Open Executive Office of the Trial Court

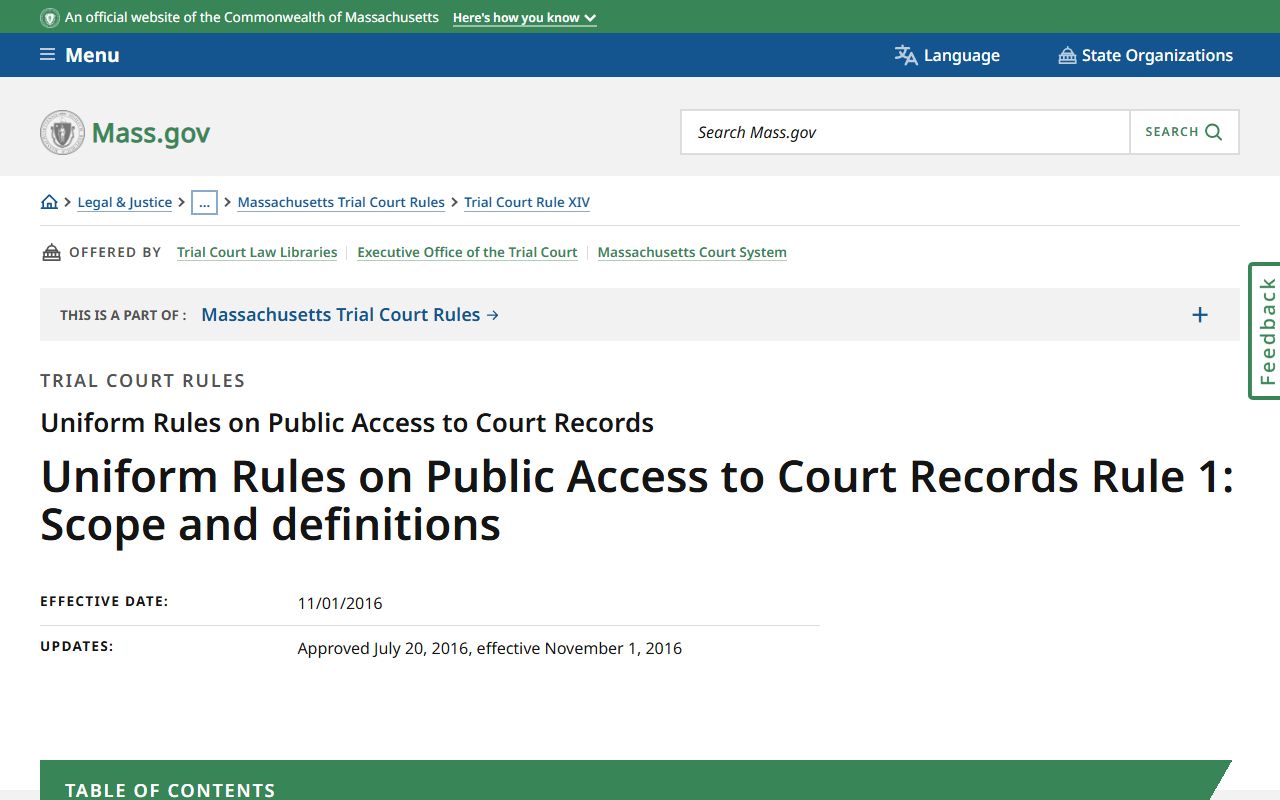point(467,252)
